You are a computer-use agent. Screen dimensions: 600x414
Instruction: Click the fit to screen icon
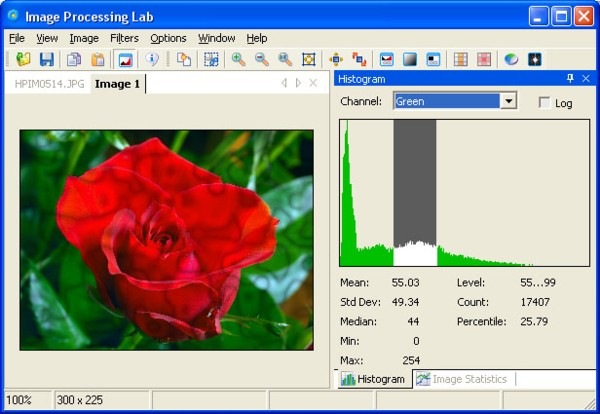click(309, 59)
